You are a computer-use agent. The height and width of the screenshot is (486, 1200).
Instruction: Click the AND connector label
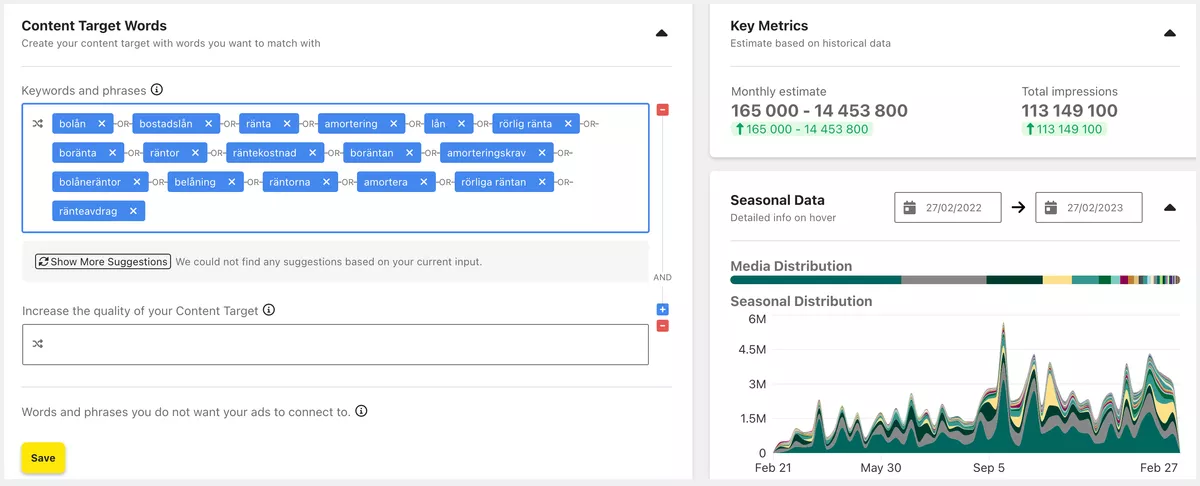(x=662, y=277)
